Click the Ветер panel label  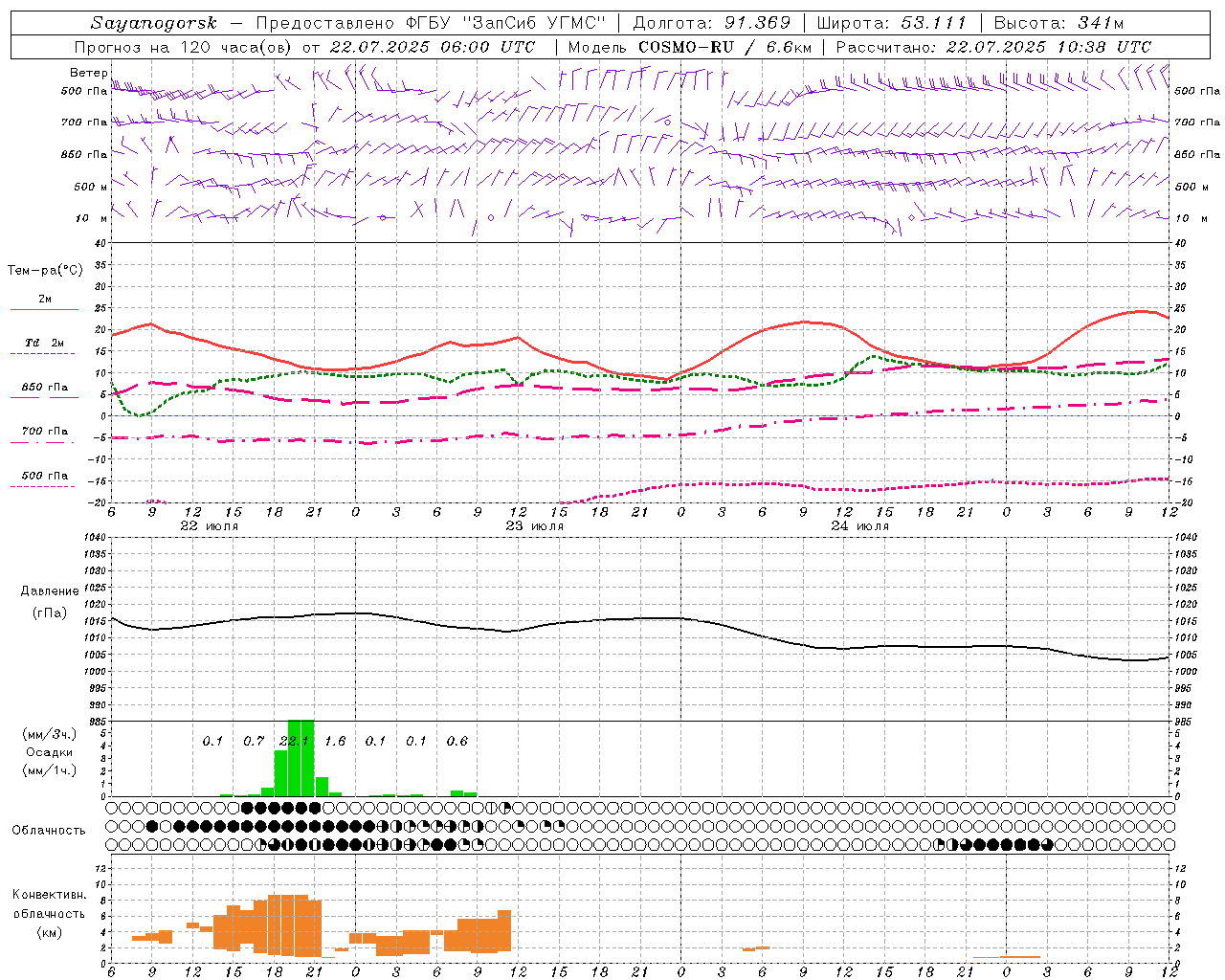pyautogui.click(x=88, y=73)
